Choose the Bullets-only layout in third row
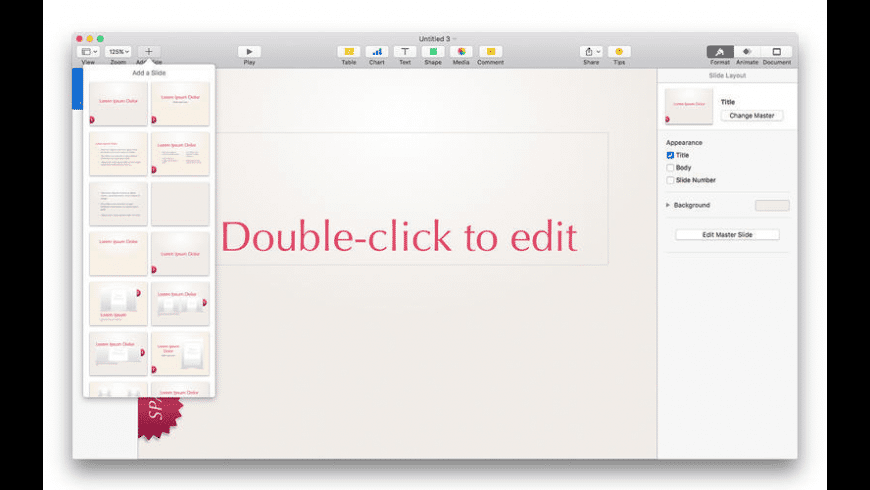This screenshot has height=490, width=870. pyautogui.click(x=118, y=204)
